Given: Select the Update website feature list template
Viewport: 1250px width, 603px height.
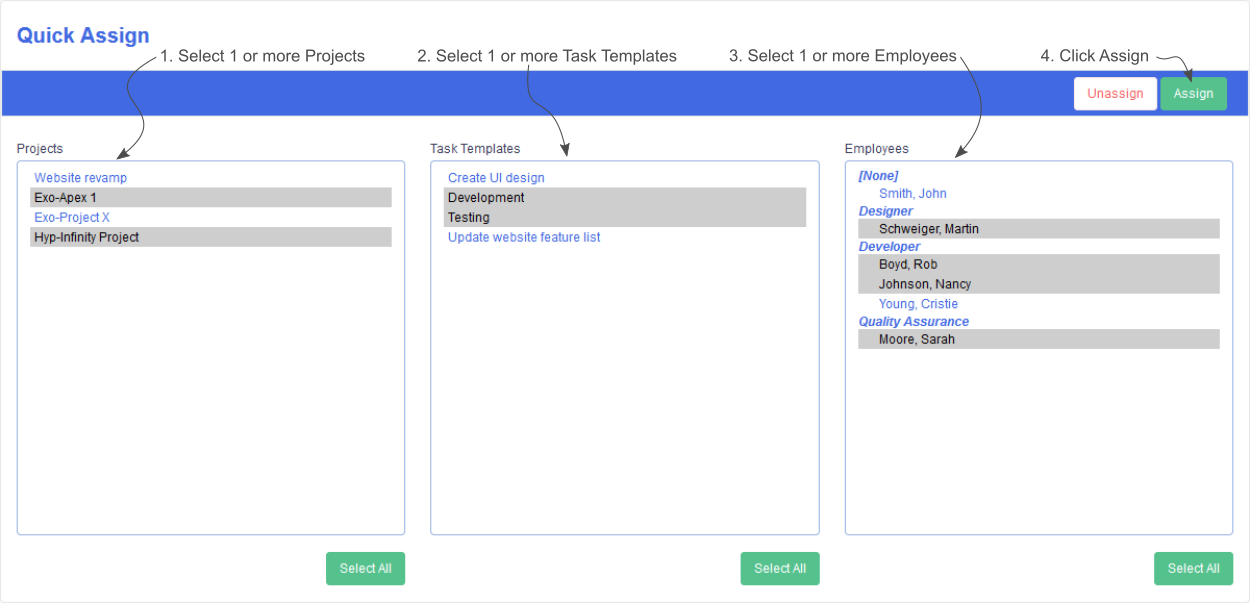Looking at the screenshot, I should (523, 237).
